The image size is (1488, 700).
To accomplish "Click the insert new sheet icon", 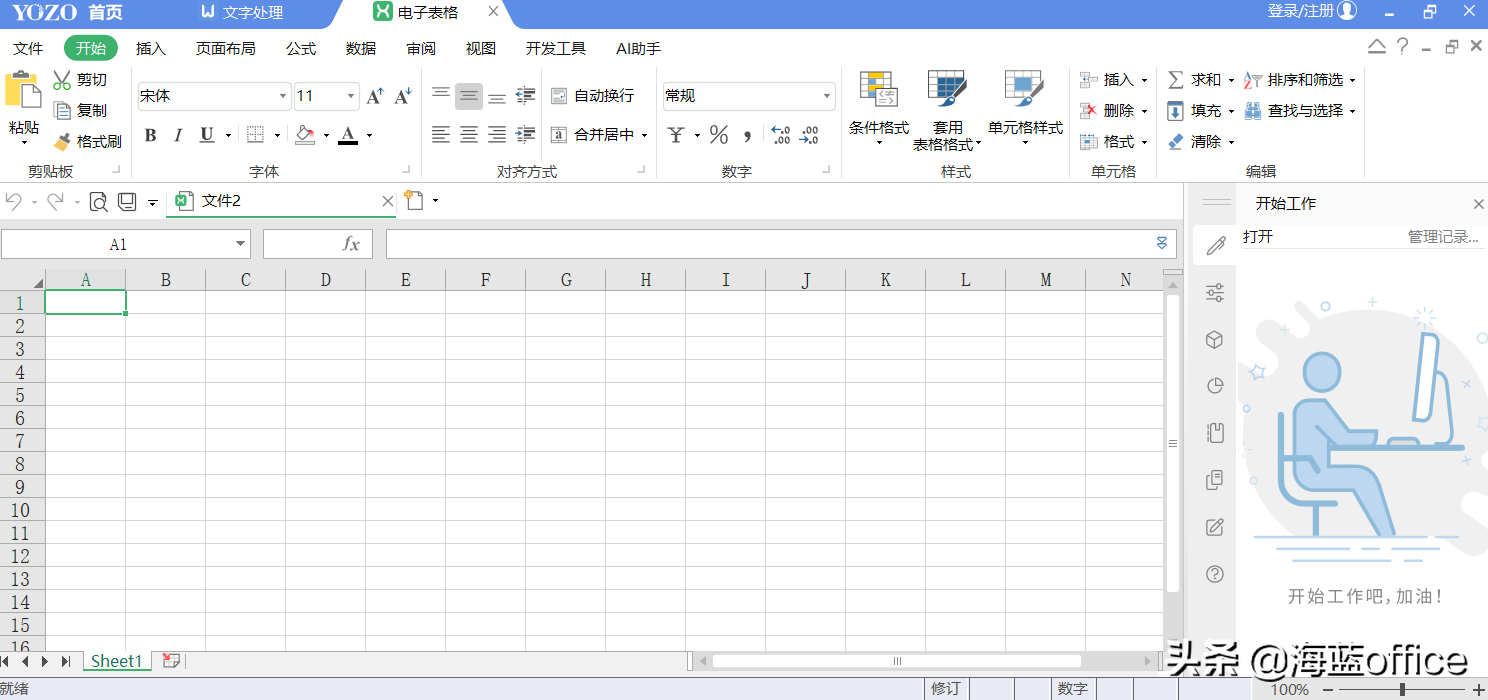I will pyautogui.click(x=171, y=661).
